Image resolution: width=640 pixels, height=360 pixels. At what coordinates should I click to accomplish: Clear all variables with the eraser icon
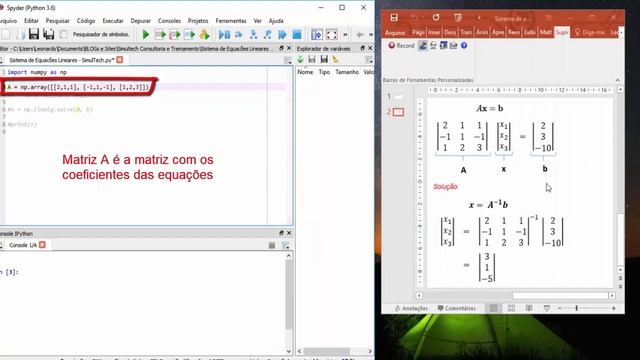(336, 60)
